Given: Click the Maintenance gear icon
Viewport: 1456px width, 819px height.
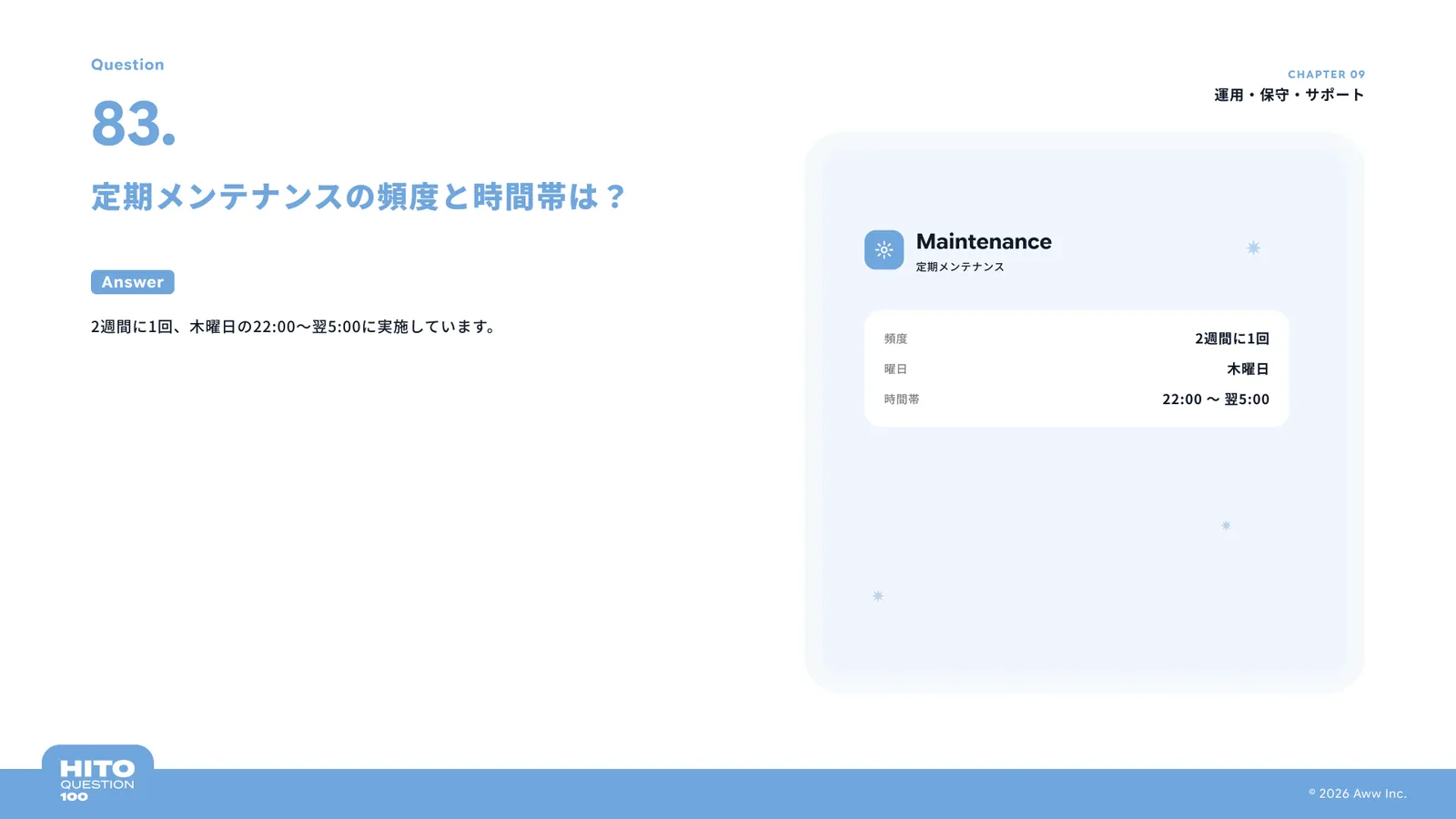Looking at the screenshot, I should [884, 250].
